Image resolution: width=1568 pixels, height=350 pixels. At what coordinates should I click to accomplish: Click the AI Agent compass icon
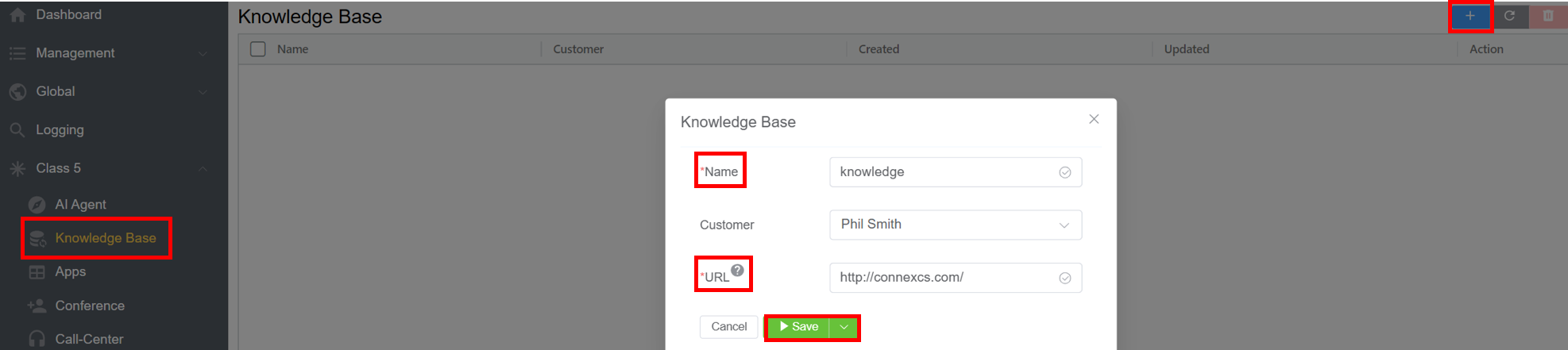tap(37, 205)
